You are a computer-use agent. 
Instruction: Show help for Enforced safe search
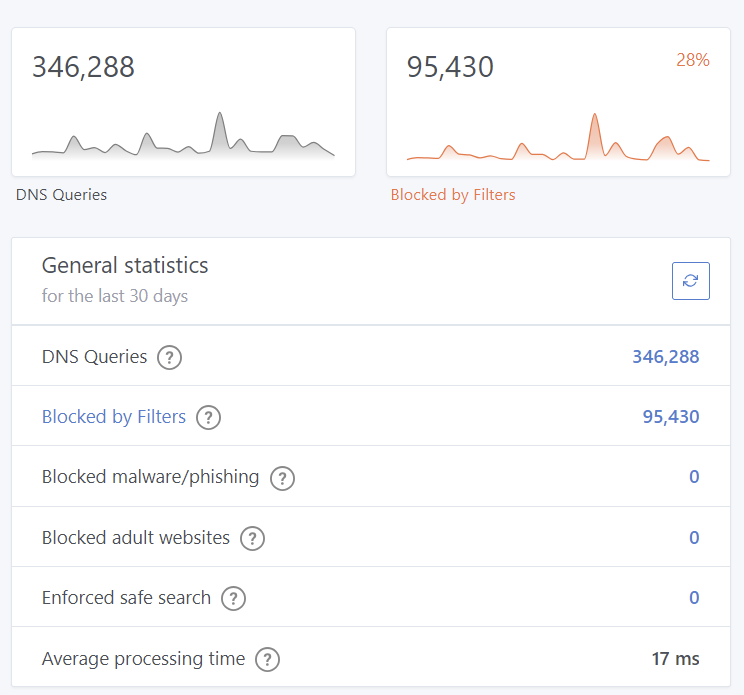tap(233, 599)
